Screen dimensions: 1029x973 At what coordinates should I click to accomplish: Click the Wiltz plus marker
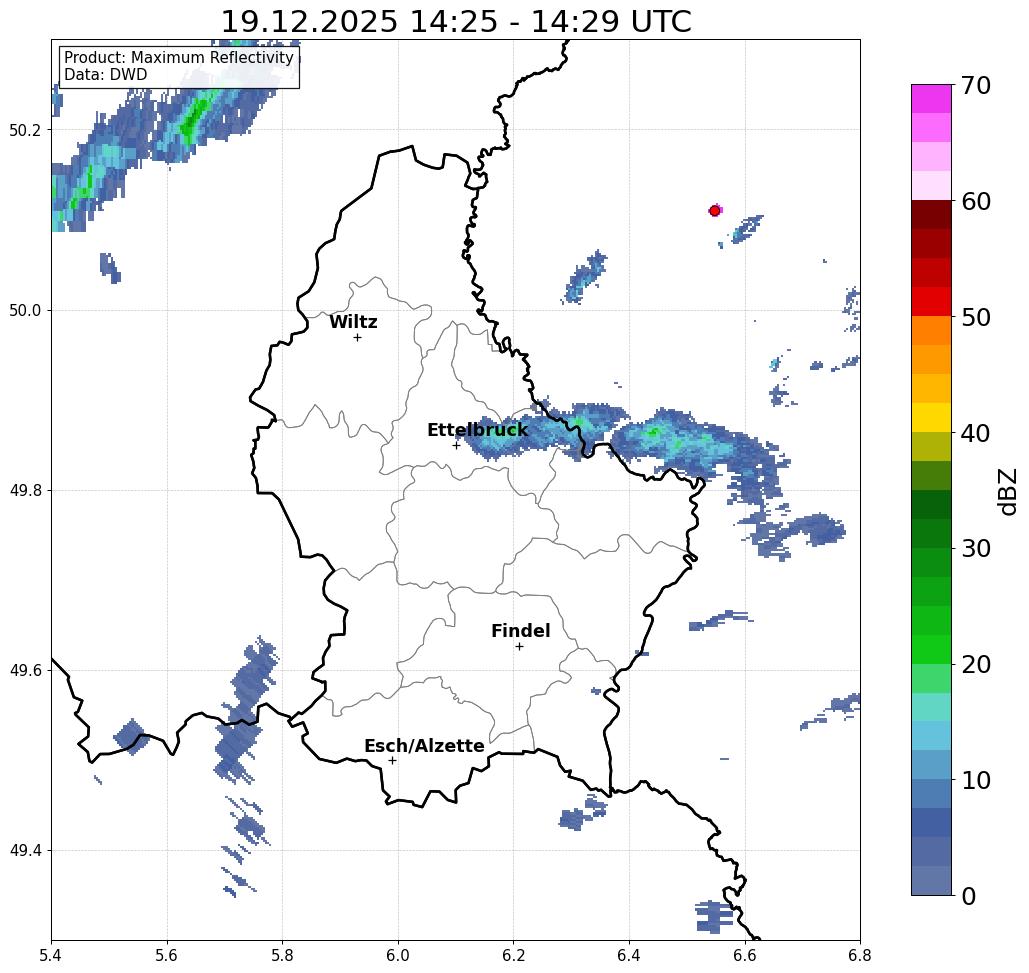coord(358,338)
